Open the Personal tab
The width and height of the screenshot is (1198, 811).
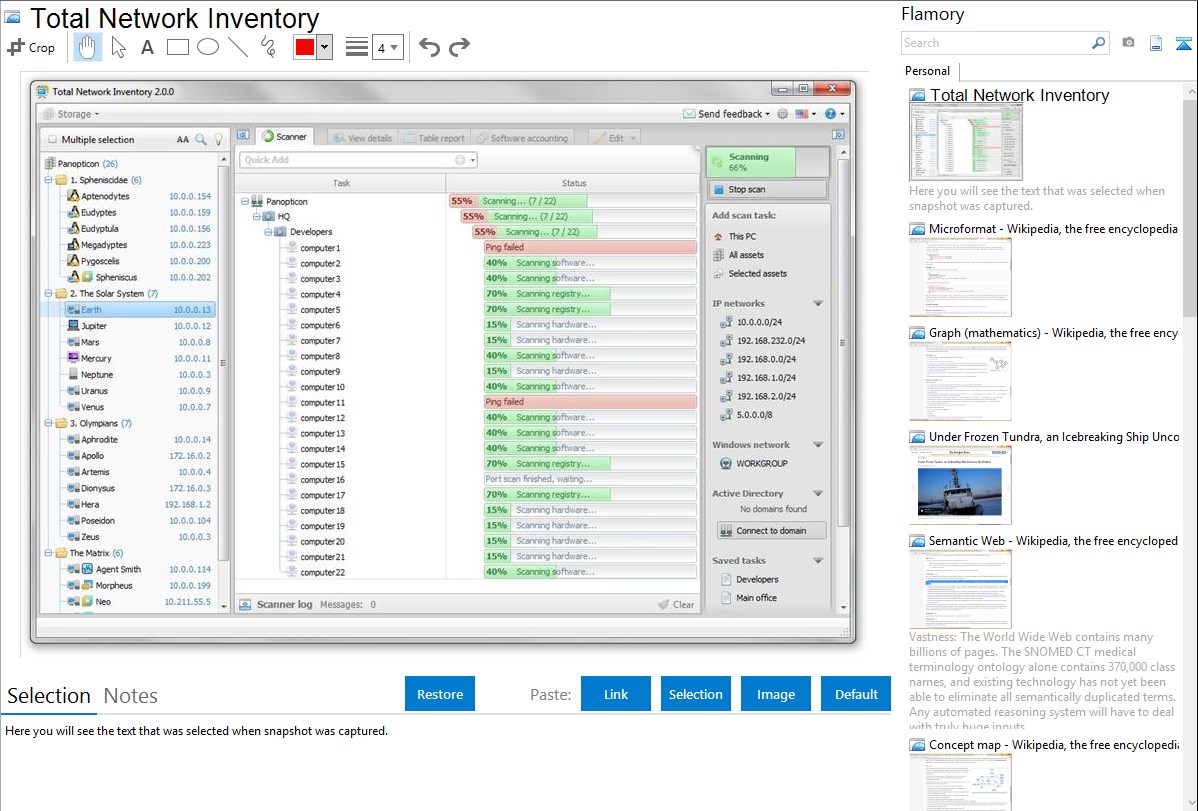(x=927, y=70)
